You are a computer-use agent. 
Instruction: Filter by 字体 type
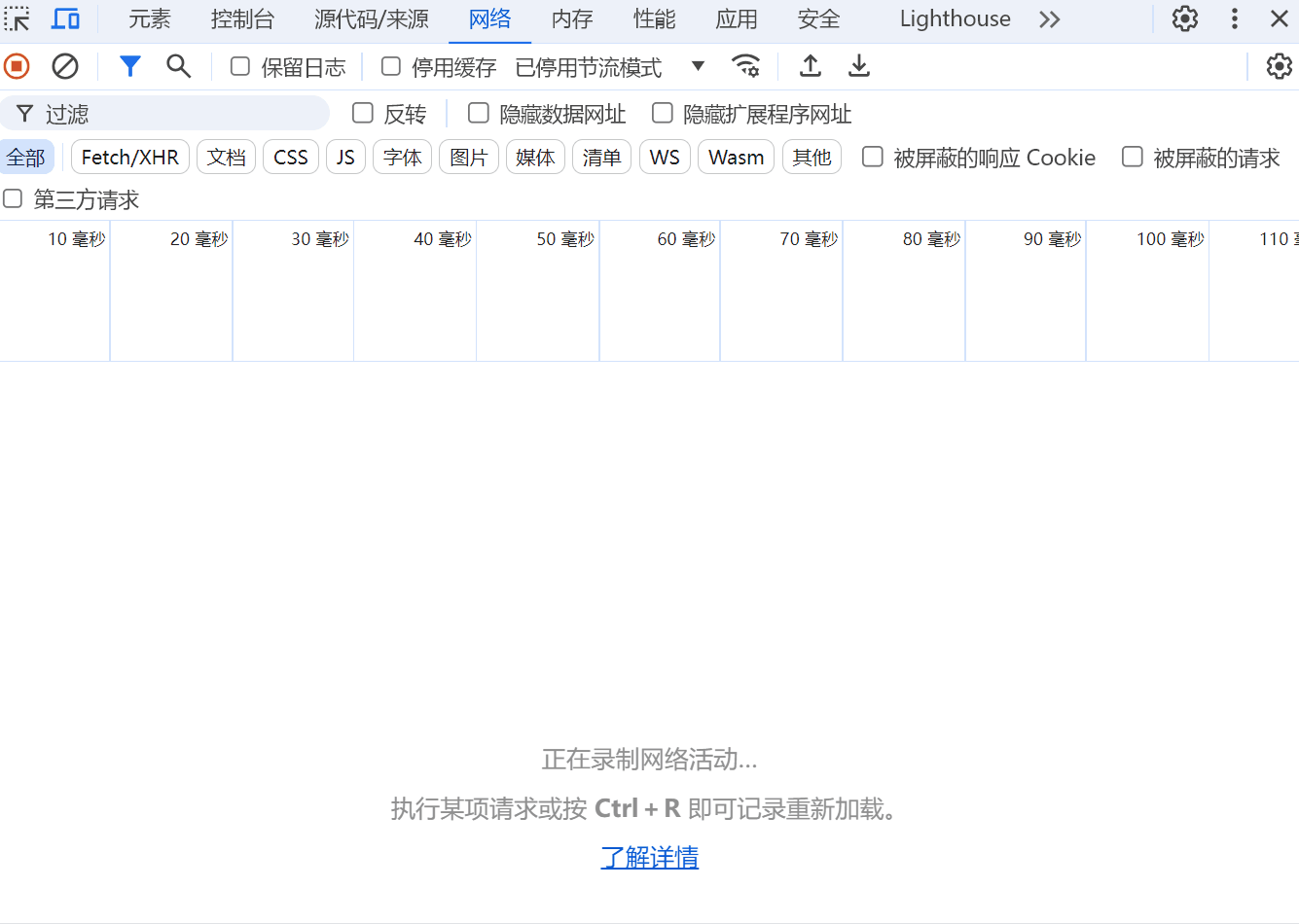tap(402, 157)
